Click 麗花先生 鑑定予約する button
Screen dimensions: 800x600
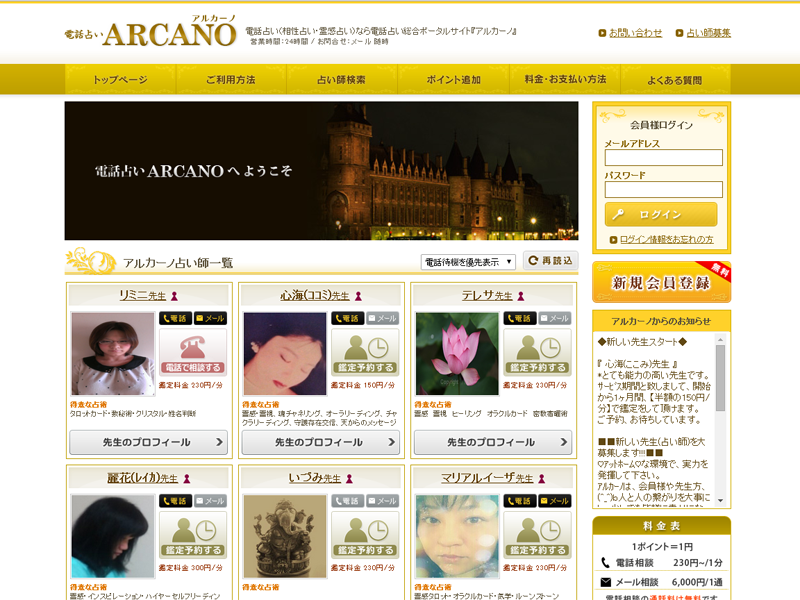coord(193,535)
